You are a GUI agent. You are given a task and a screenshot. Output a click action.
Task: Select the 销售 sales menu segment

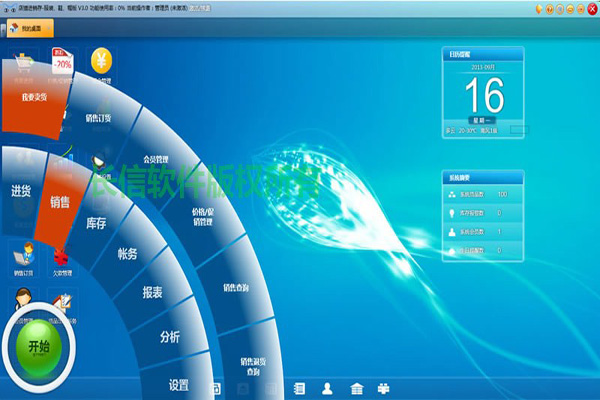click(60, 202)
